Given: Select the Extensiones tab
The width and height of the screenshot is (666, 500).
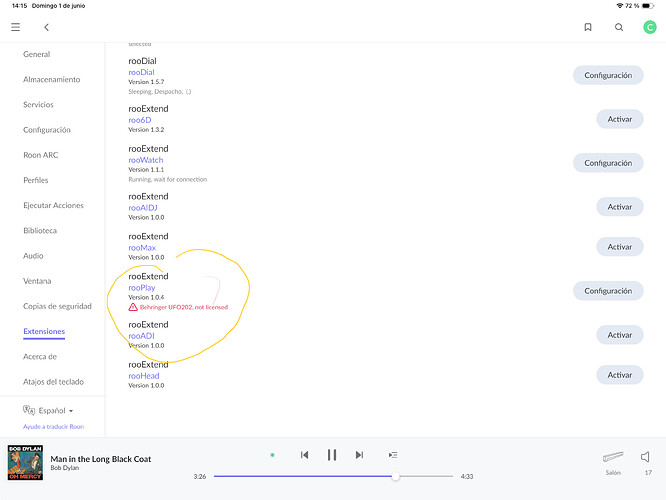Looking at the screenshot, I should (x=44, y=331).
